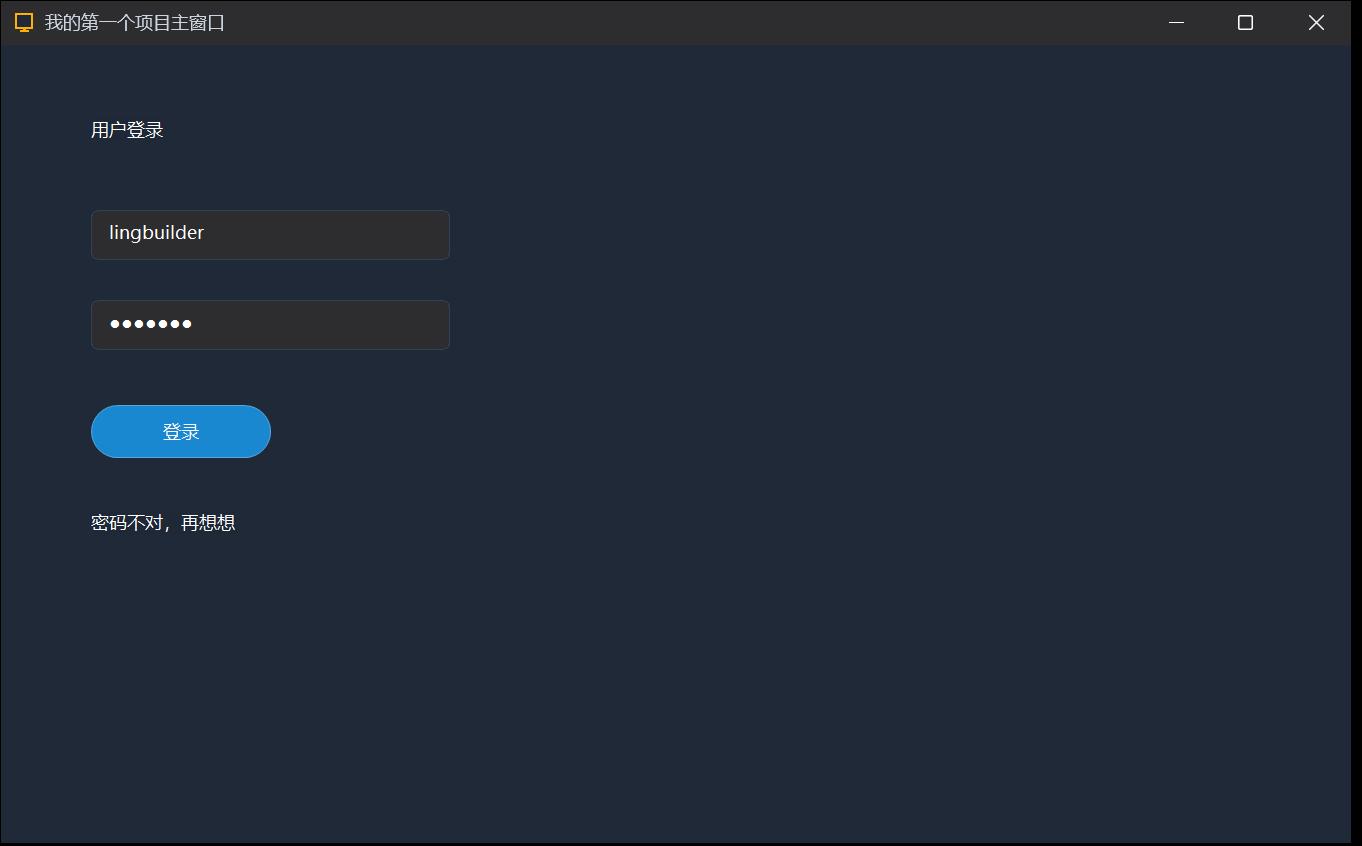Place cursor after the password dots
The height and width of the screenshot is (846, 1362).
pyautogui.click(x=195, y=324)
